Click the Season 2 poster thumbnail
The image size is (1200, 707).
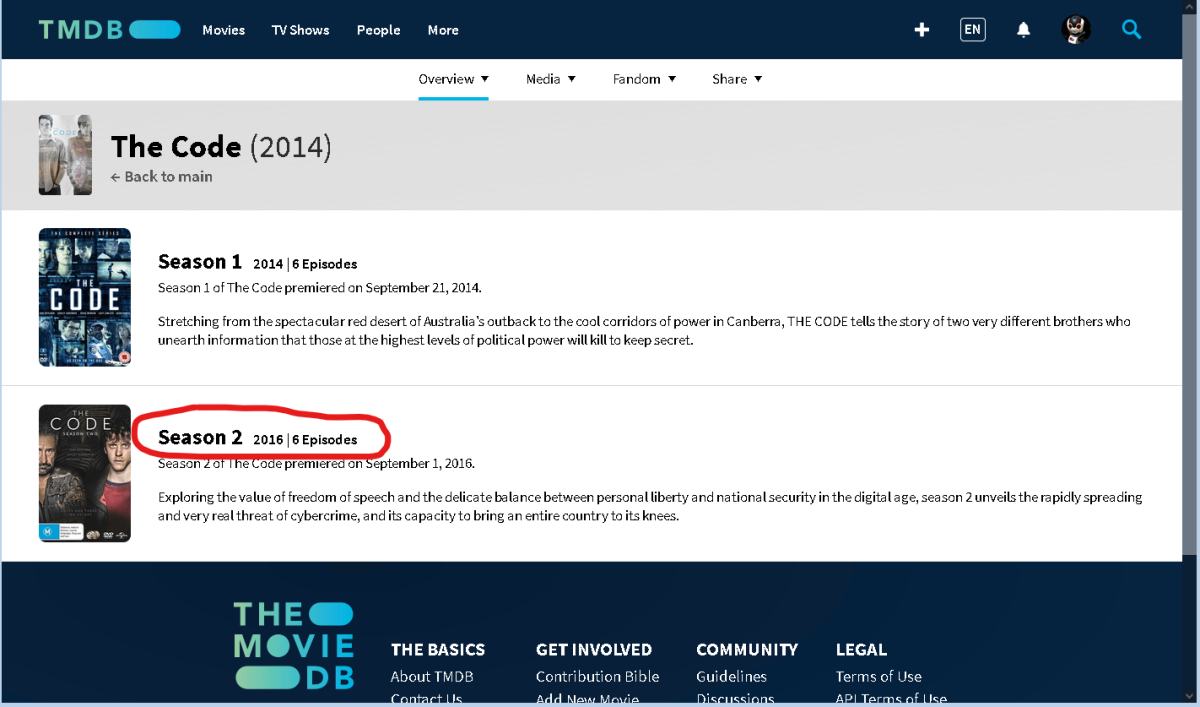point(85,473)
